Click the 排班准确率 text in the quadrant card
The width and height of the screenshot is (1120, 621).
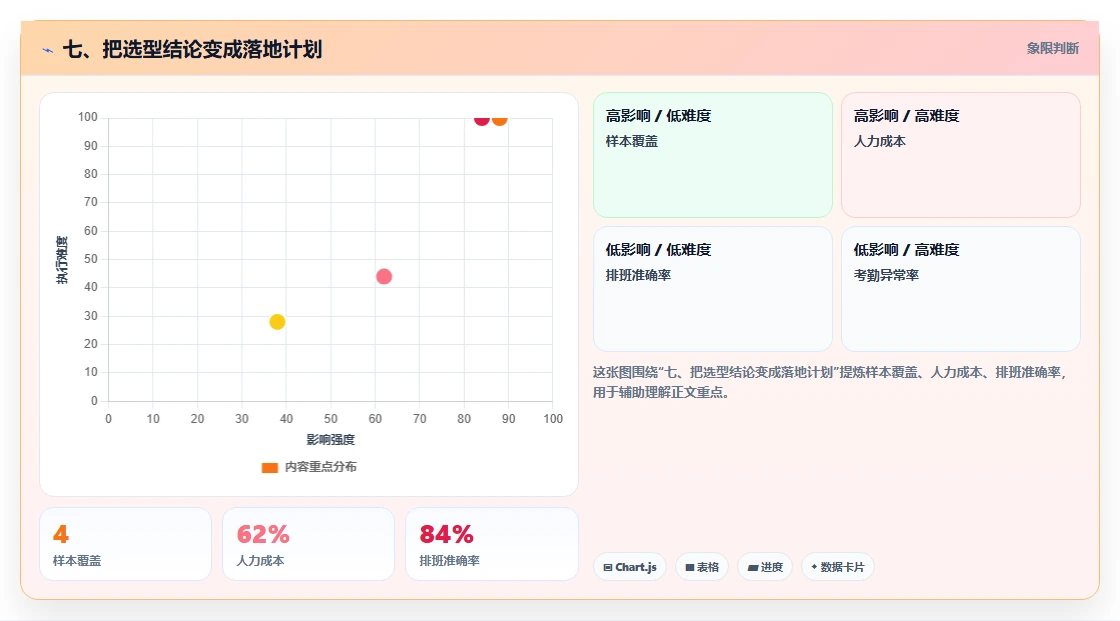pos(638,275)
